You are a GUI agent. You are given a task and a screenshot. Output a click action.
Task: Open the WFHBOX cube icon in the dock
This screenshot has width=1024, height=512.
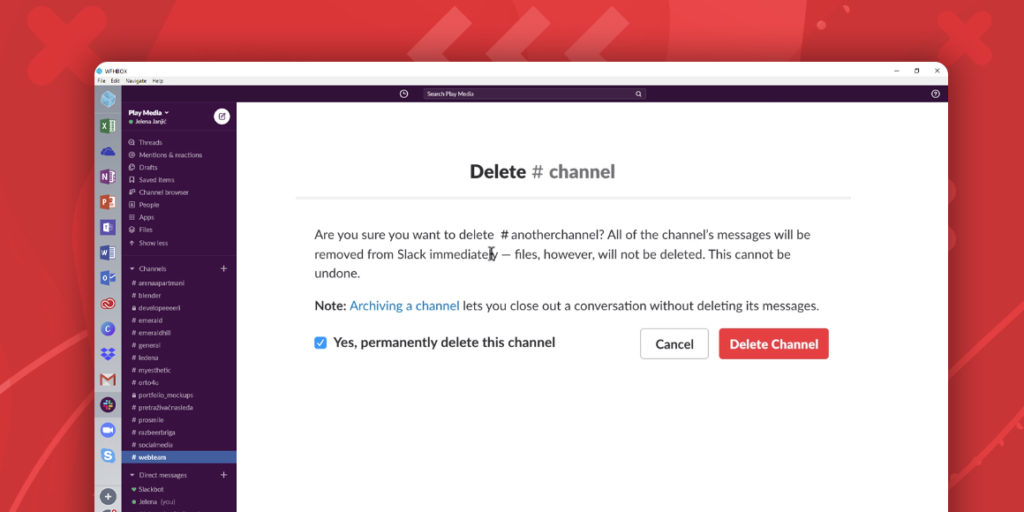point(108,99)
